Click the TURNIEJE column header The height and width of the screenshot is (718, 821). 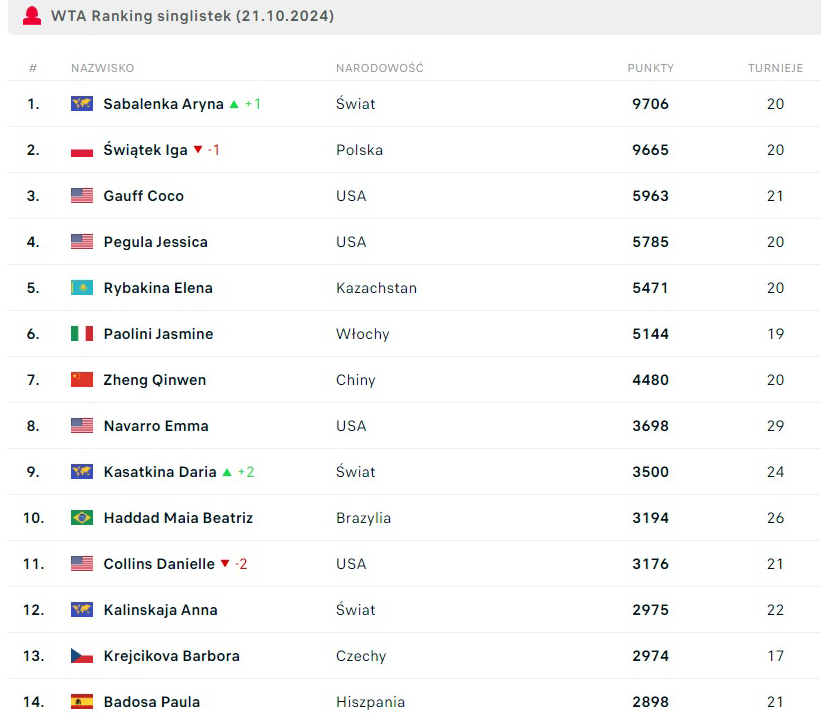click(x=775, y=68)
